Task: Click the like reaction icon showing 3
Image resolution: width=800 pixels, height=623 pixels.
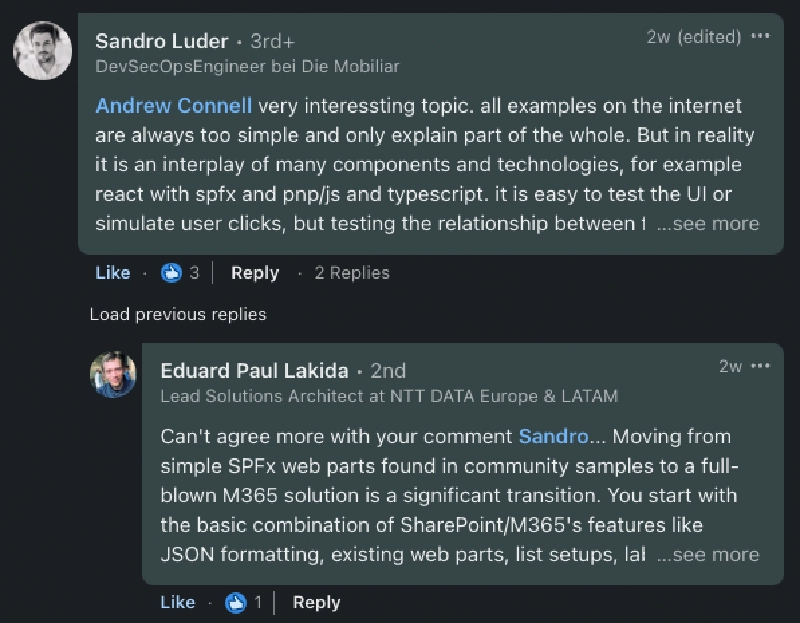Action: tap(172, 273)
